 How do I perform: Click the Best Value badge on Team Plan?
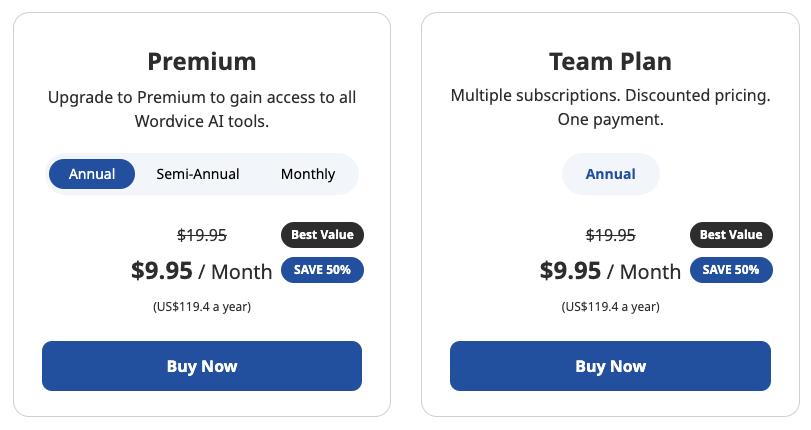pyautogui.click(x=731, y=235)
